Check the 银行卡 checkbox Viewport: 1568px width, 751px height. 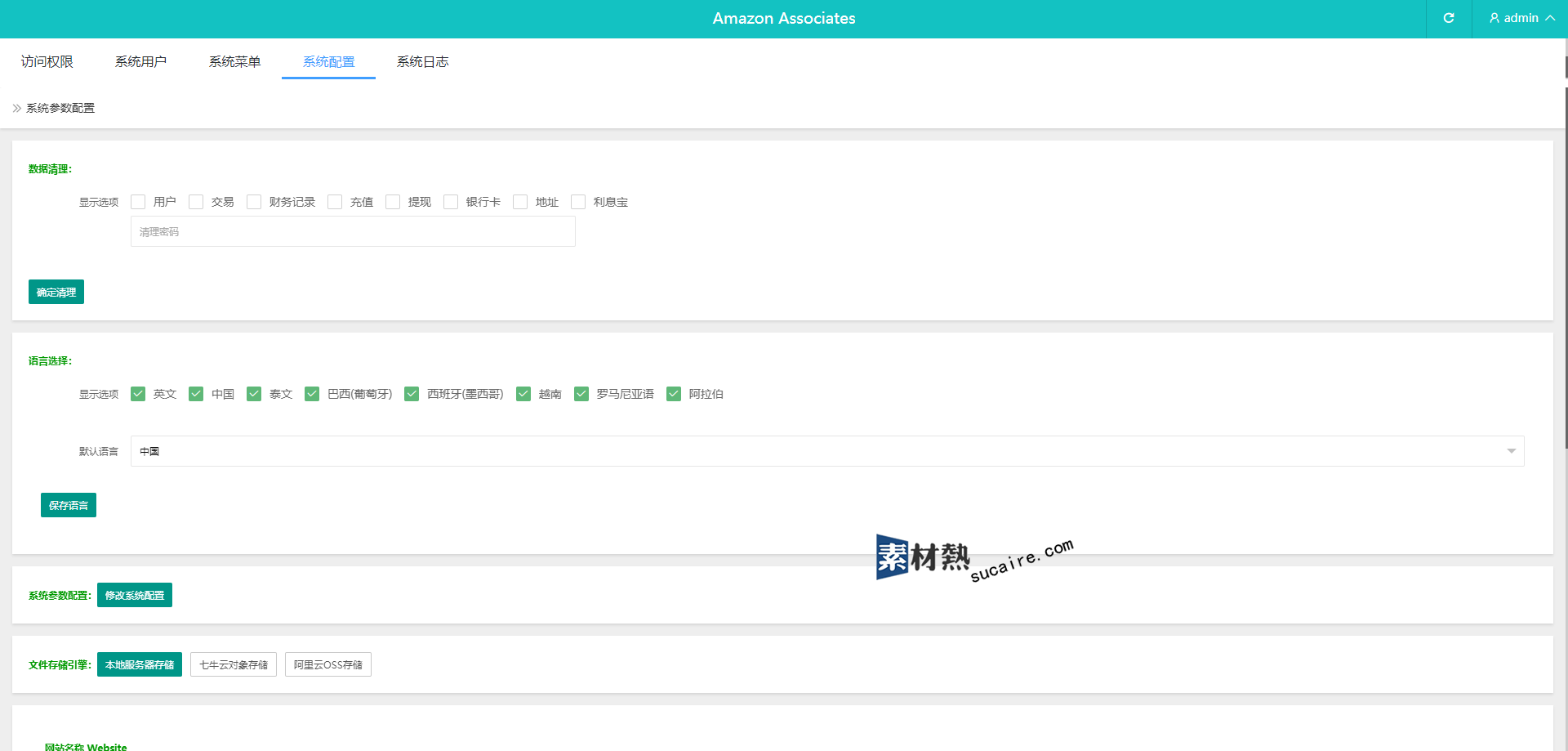[451, 202]
